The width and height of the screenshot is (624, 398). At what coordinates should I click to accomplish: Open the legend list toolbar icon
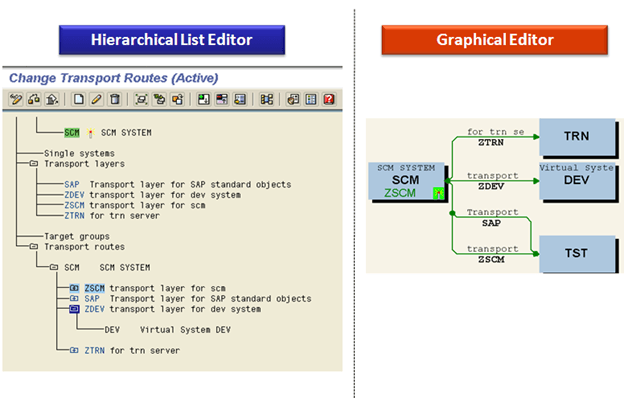(311, 100)
